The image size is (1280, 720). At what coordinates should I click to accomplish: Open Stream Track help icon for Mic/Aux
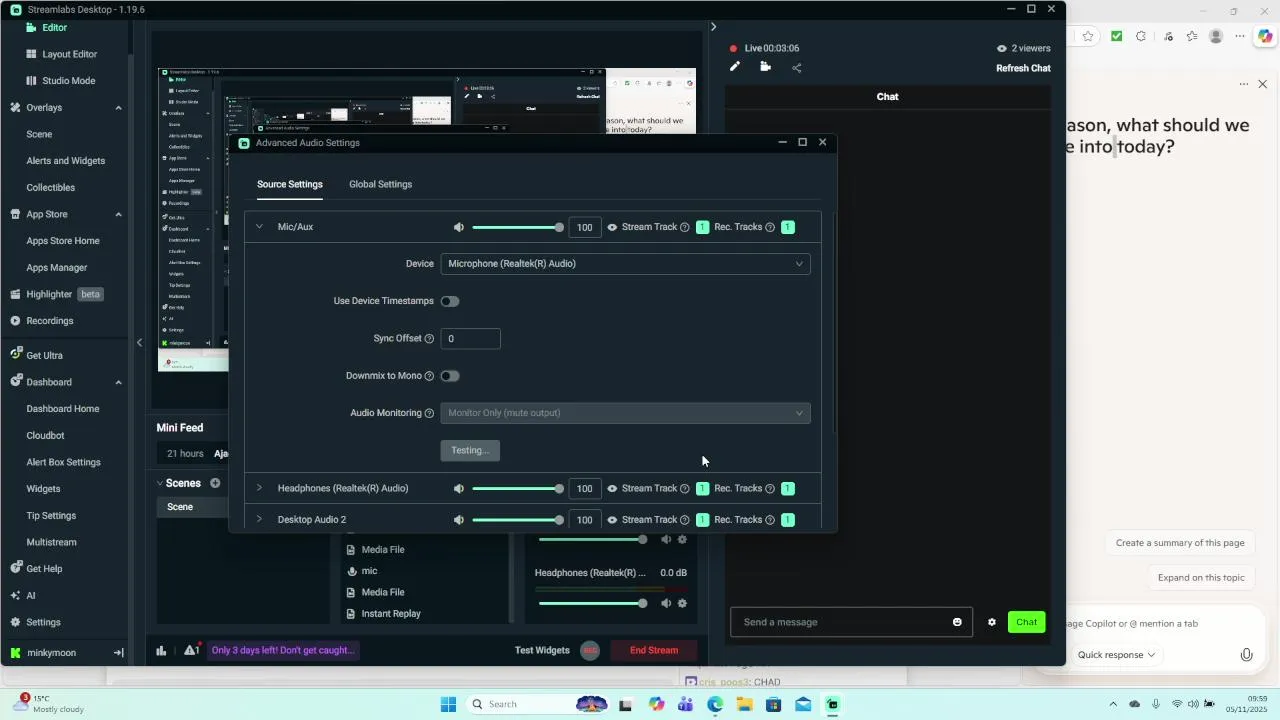pos(685,227)
